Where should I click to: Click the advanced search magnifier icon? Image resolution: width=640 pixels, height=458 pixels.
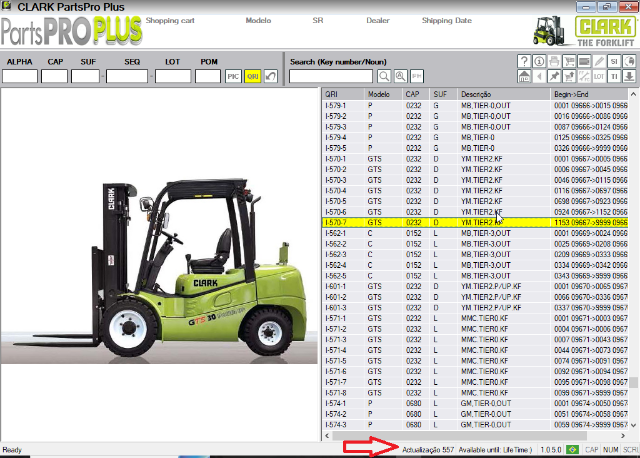(400, 76)
